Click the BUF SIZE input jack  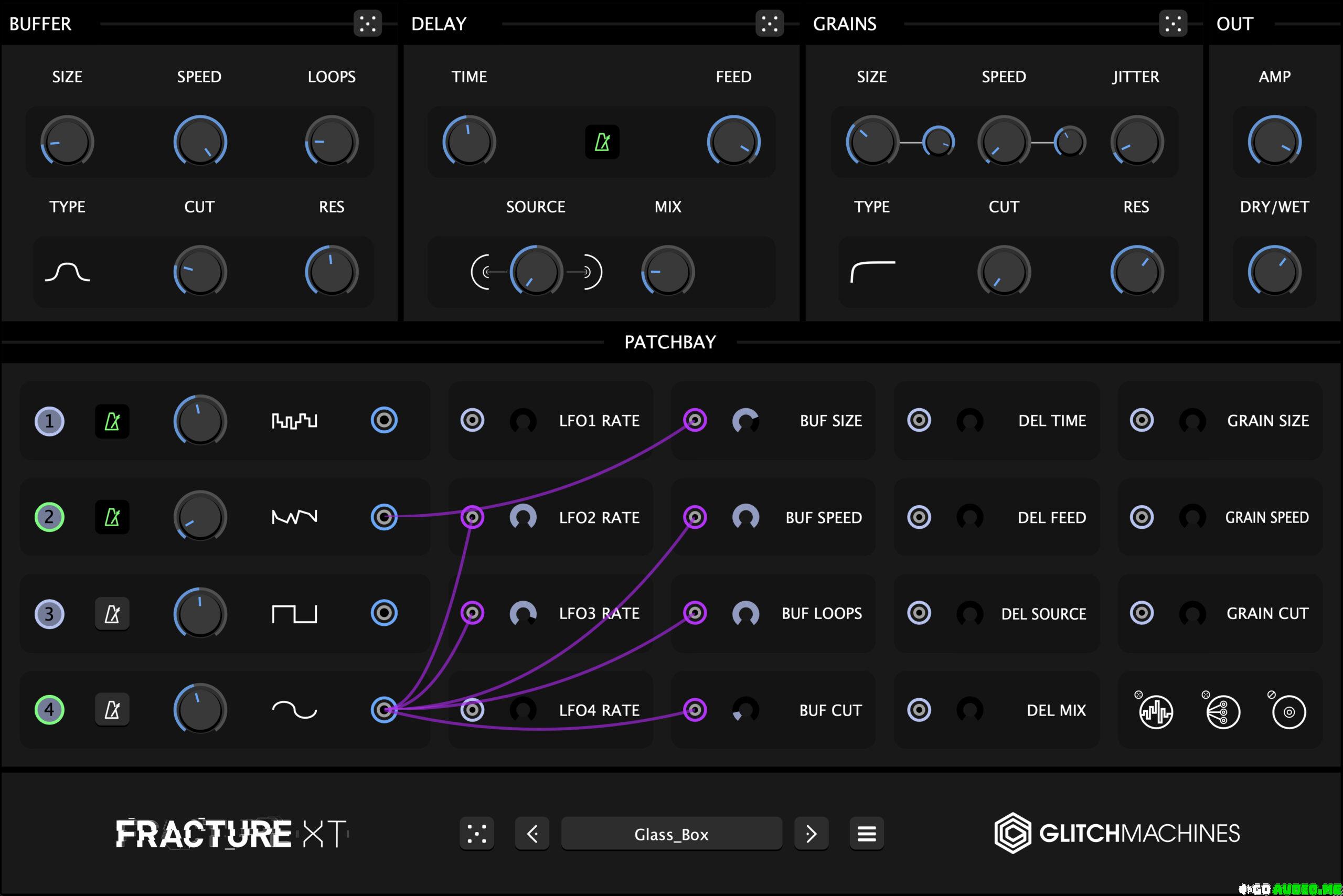pos(695,420)
